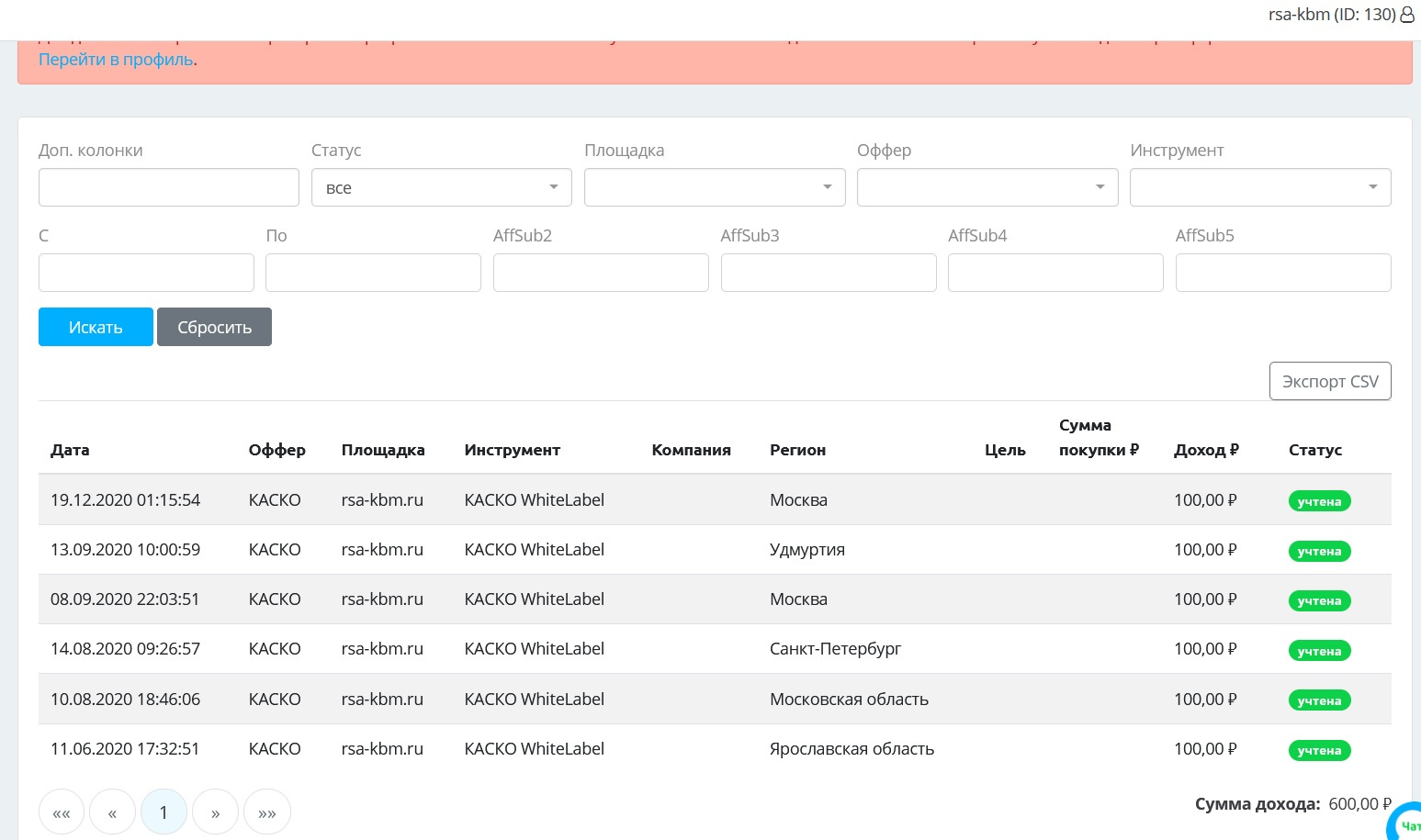Export the table via Экспорт CSV
The width and height of the screenshot is (1421, 840).
click(x=1329, y=381)
